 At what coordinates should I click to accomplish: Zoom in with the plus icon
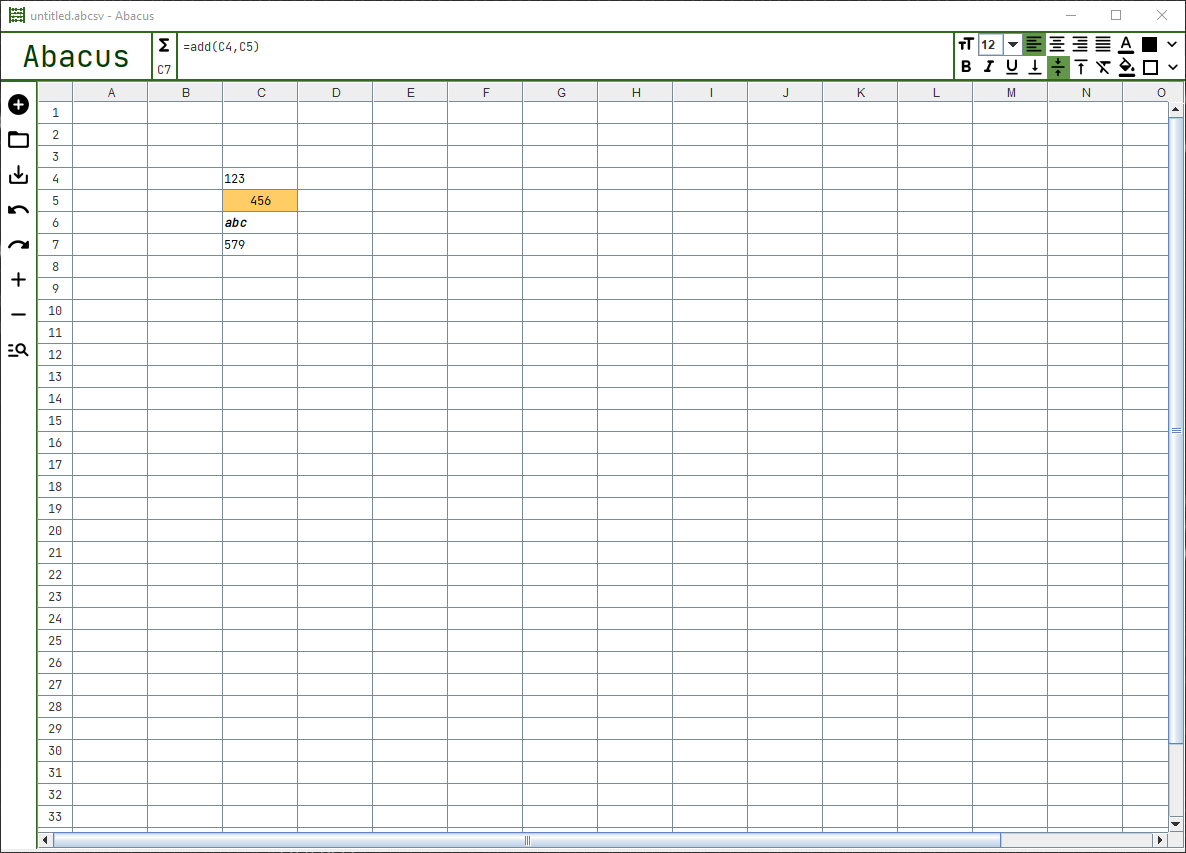pos(18,280)
